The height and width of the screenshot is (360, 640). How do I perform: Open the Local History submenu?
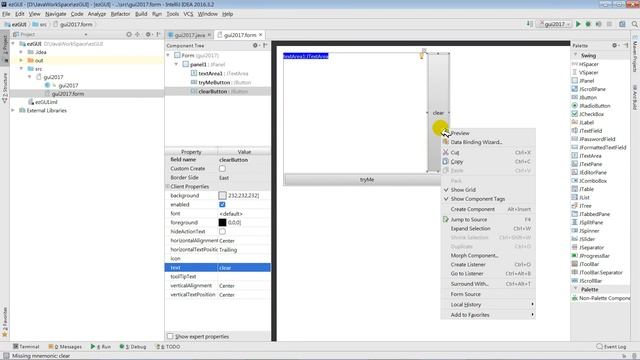point(488,304)
